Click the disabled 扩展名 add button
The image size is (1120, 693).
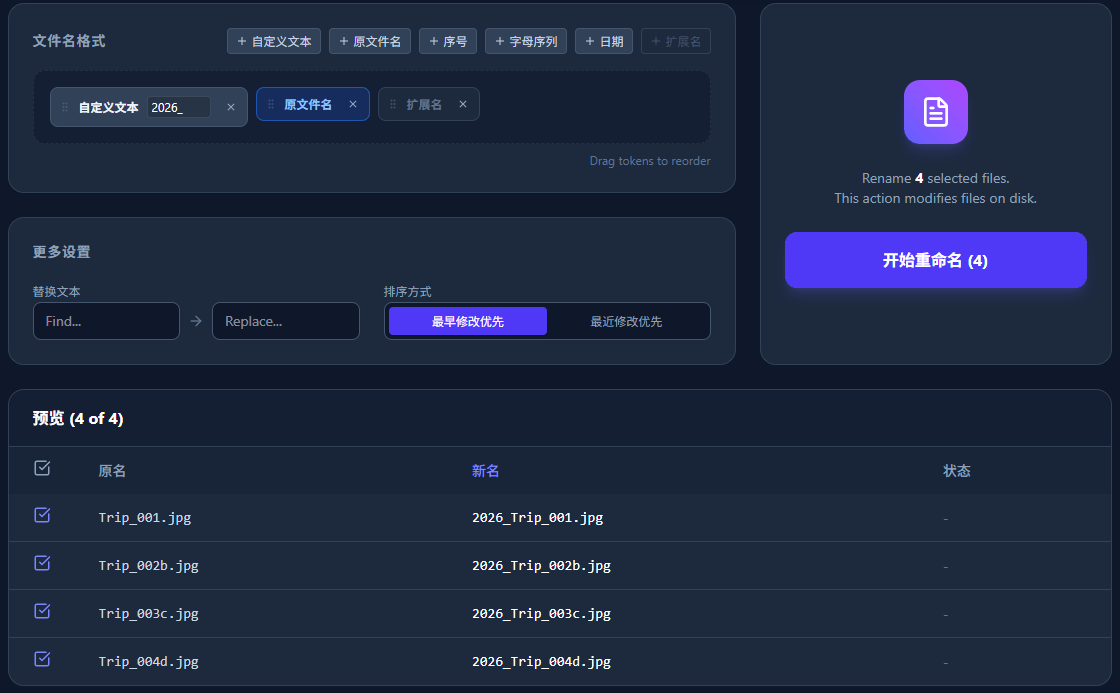coord(676,41)
